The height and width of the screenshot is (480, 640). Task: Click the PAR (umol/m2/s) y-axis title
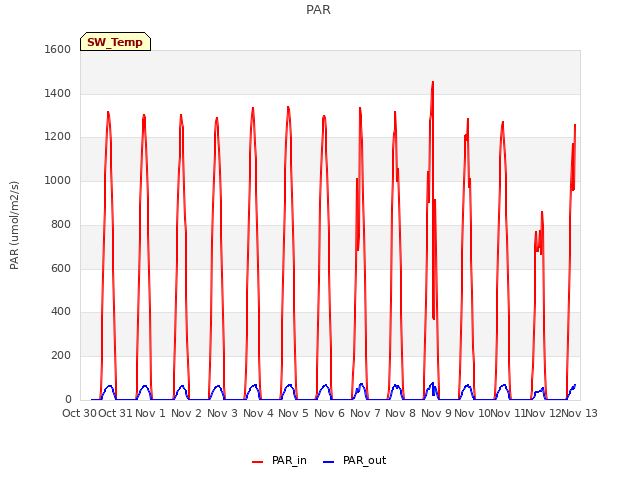click(14, 225)
